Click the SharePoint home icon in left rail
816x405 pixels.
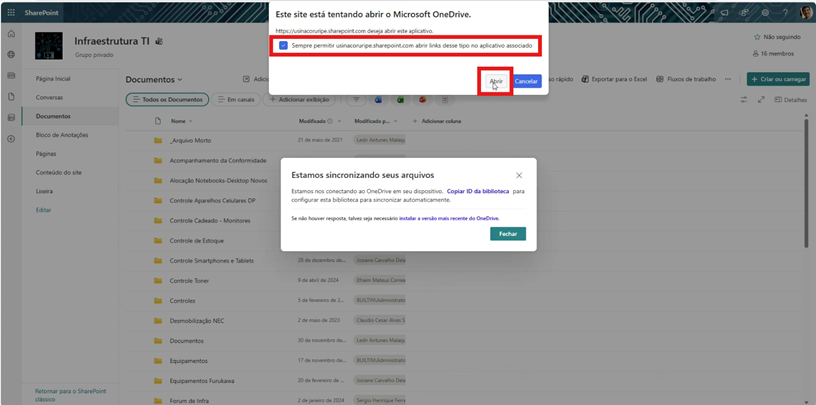[x=11, y=34]
